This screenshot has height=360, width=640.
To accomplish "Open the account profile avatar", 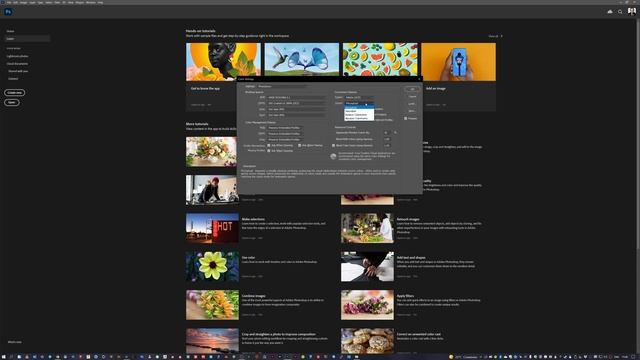I will (632, 11).
